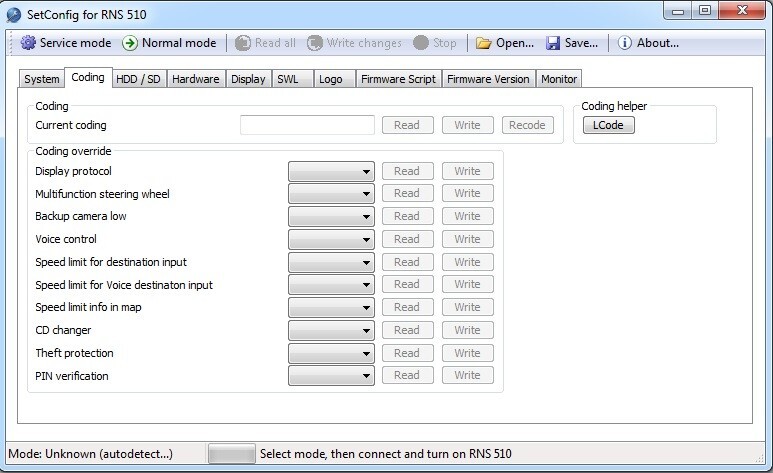Viewport: 773px width, 473px height.
Task: Open the HDD / SD tab
Action: [x=139, y=79]
